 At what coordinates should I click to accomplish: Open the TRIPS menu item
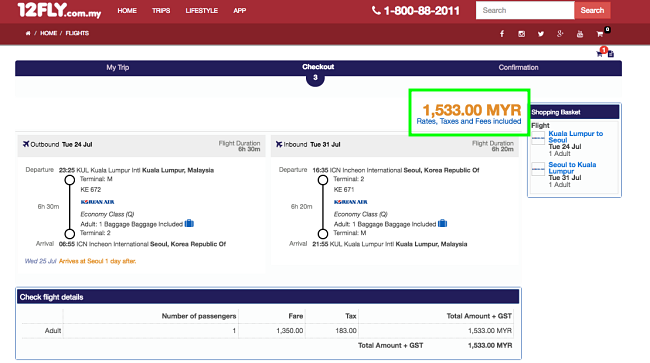point(161,11)
